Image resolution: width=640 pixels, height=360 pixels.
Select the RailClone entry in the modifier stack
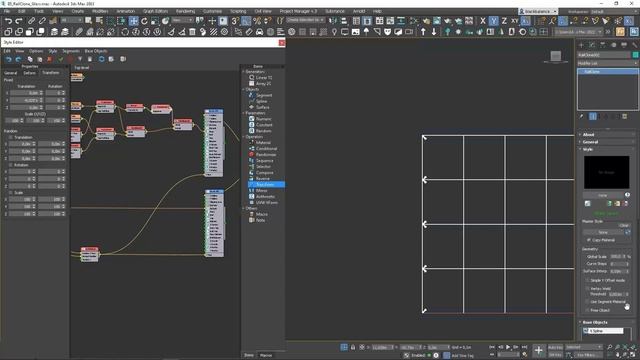point(608,71)
